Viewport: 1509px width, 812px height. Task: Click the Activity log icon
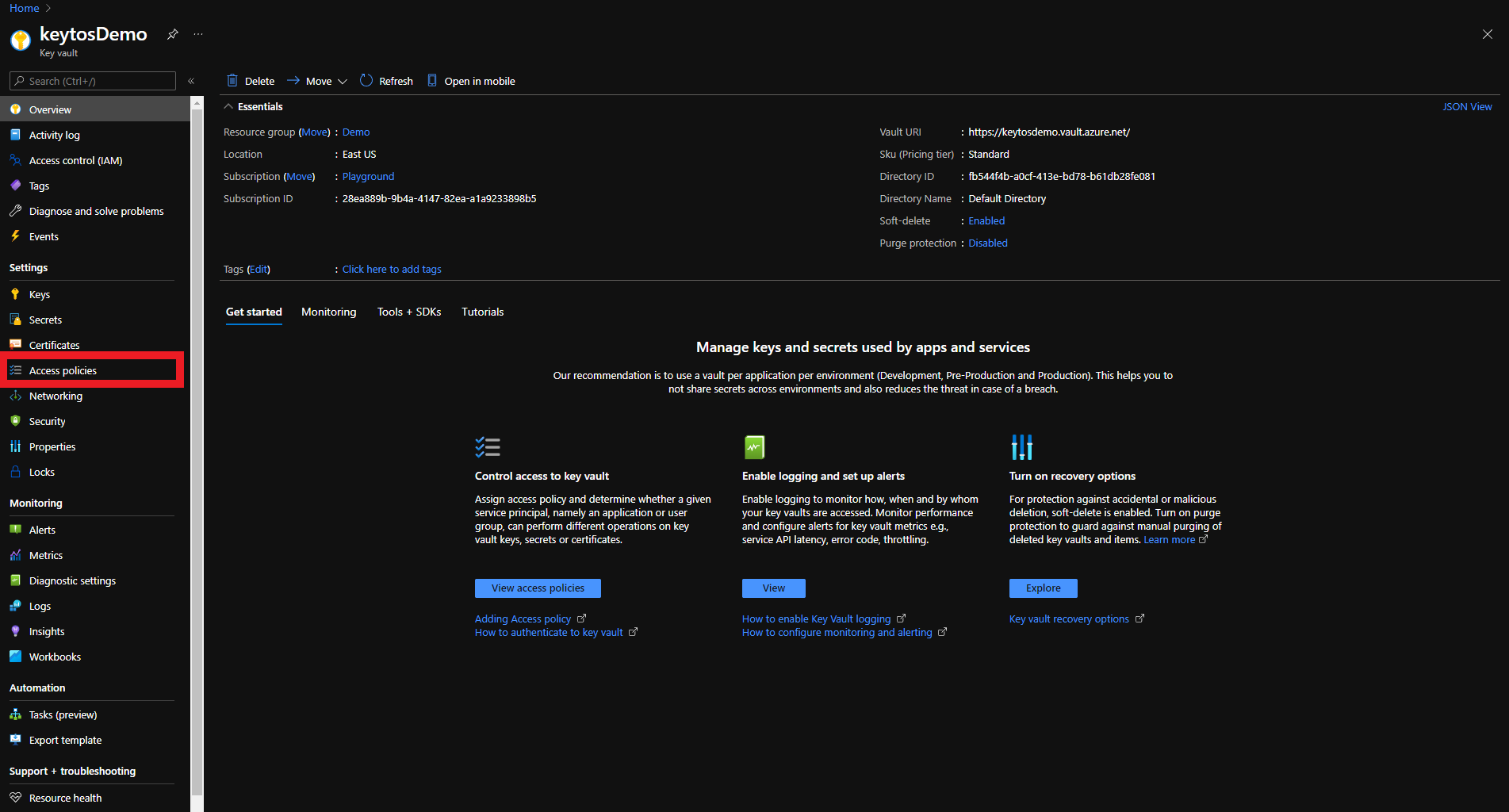(x=15, y=135)
